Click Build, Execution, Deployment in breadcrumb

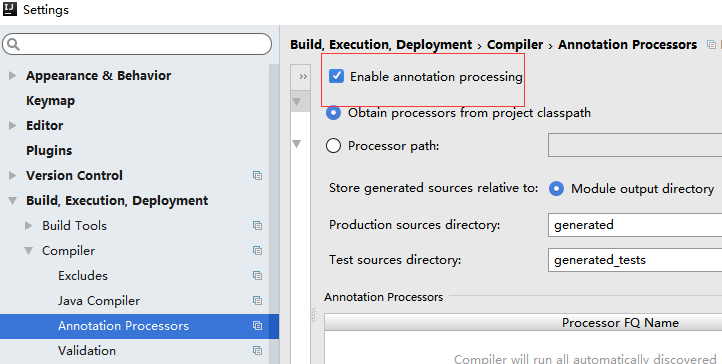381,45
